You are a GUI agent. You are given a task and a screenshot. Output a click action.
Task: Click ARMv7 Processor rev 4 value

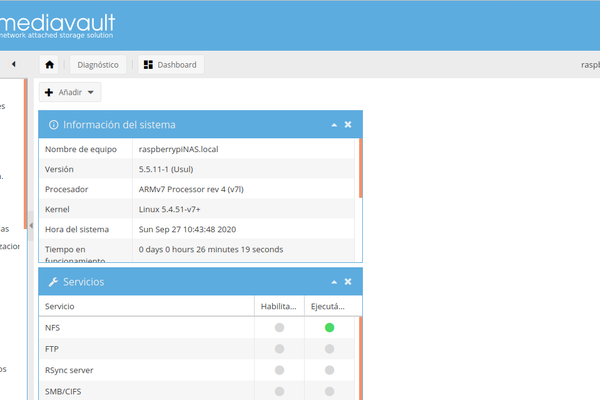pyautogui.click(x=191, y=189)
